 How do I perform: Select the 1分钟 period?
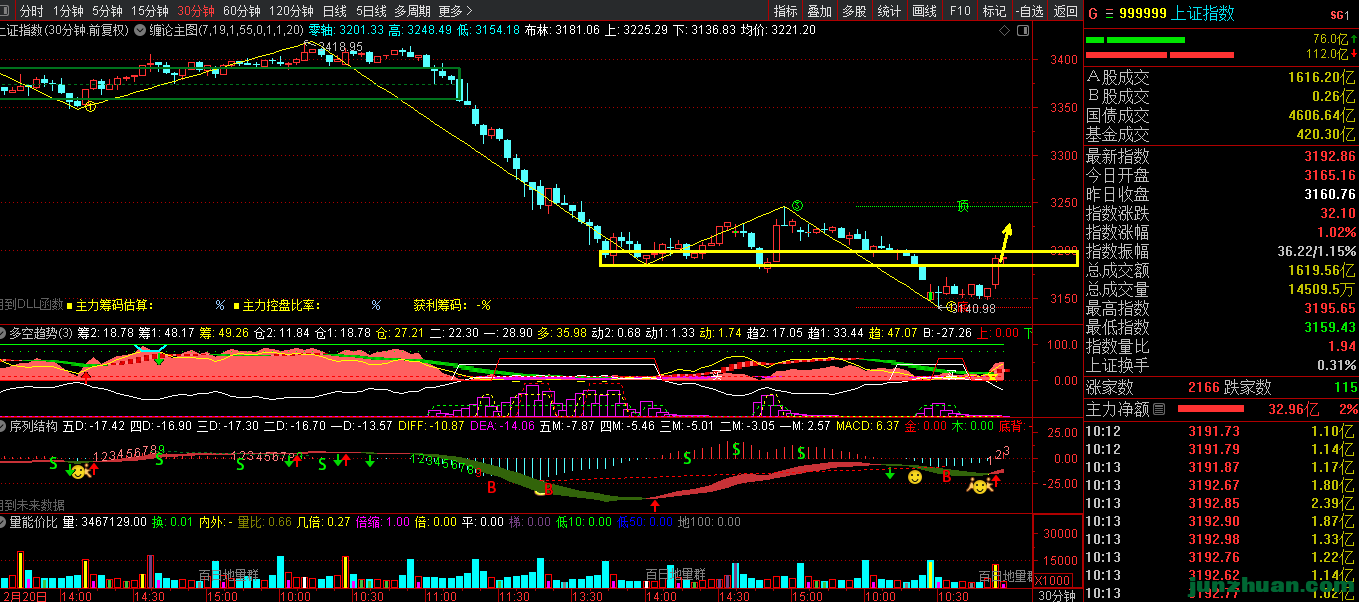68,11
